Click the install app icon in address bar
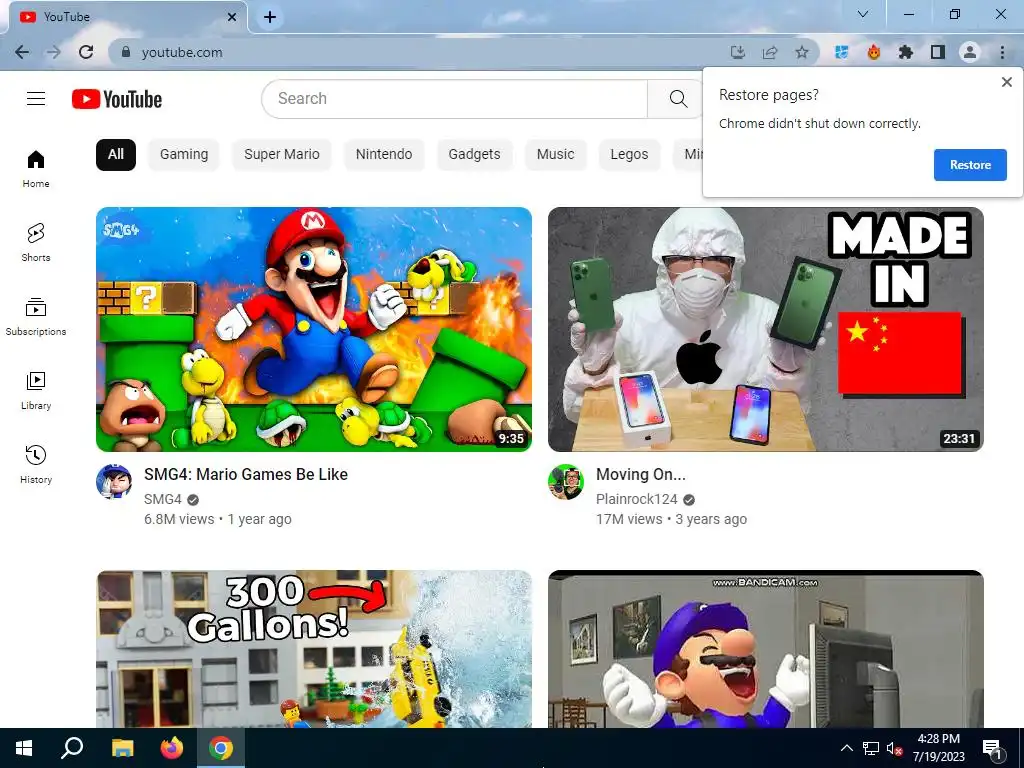1024x768 pixels. tap(738, 52)
